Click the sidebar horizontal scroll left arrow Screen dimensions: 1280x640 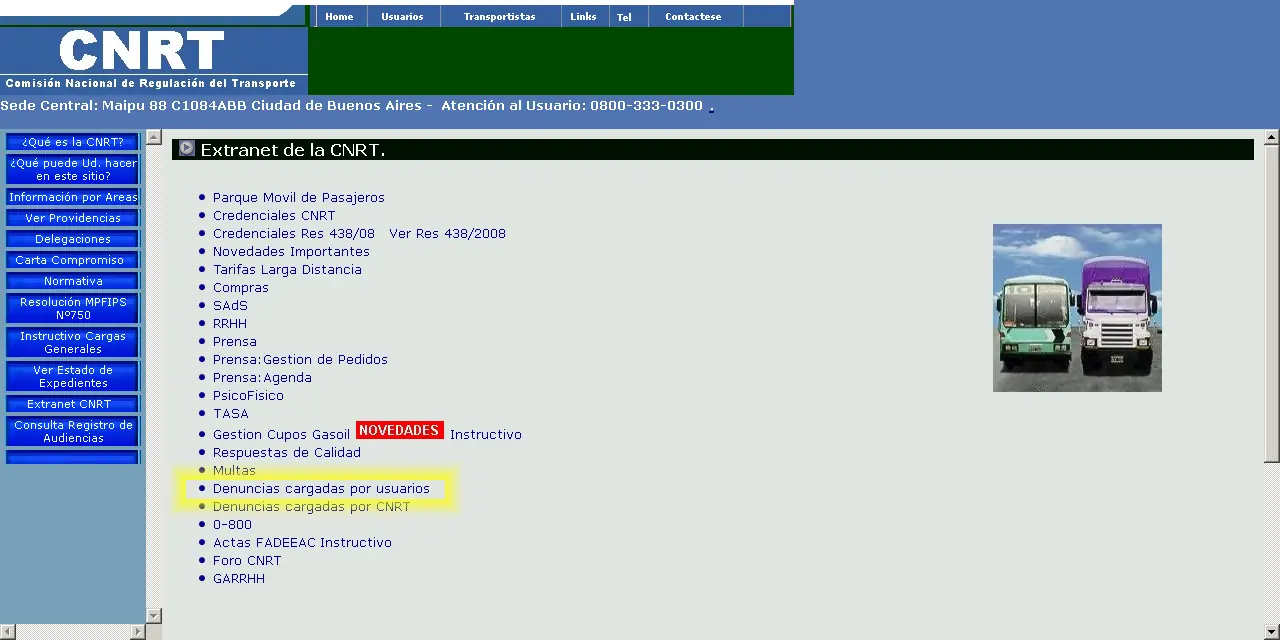(x=7, y=632)
